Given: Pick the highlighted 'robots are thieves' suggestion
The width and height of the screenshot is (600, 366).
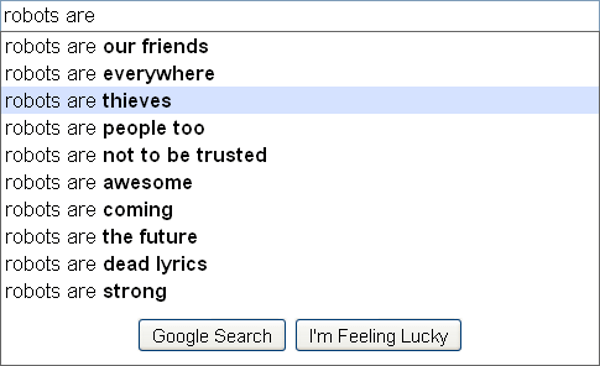Looking at the screenshot, I should (x=300, y=100).
